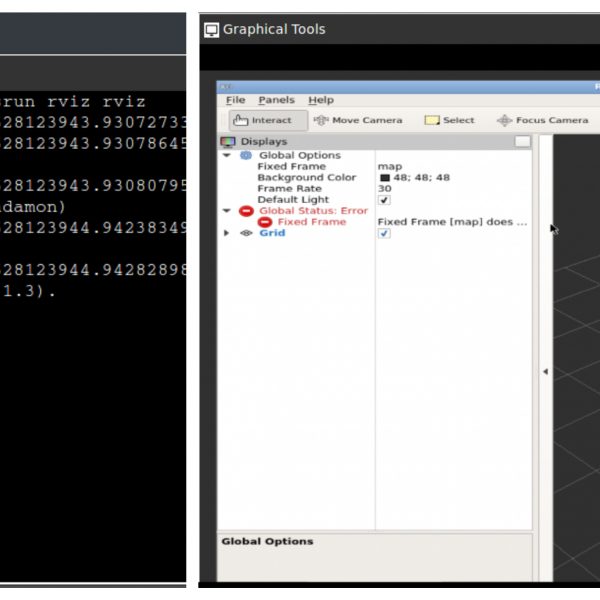Select the Global Status: Error label
The image size is (600, 600).
(313, 211)
